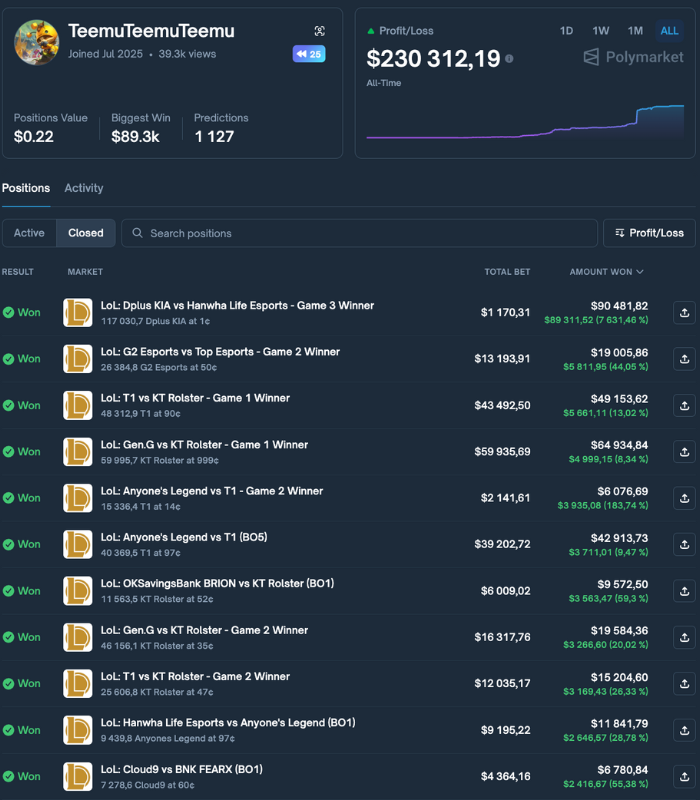Open LoL: G2 Esports vs Top Esports market
This screenshot has height=800, width=700.
pyautogui.click(x=220, y=352)
